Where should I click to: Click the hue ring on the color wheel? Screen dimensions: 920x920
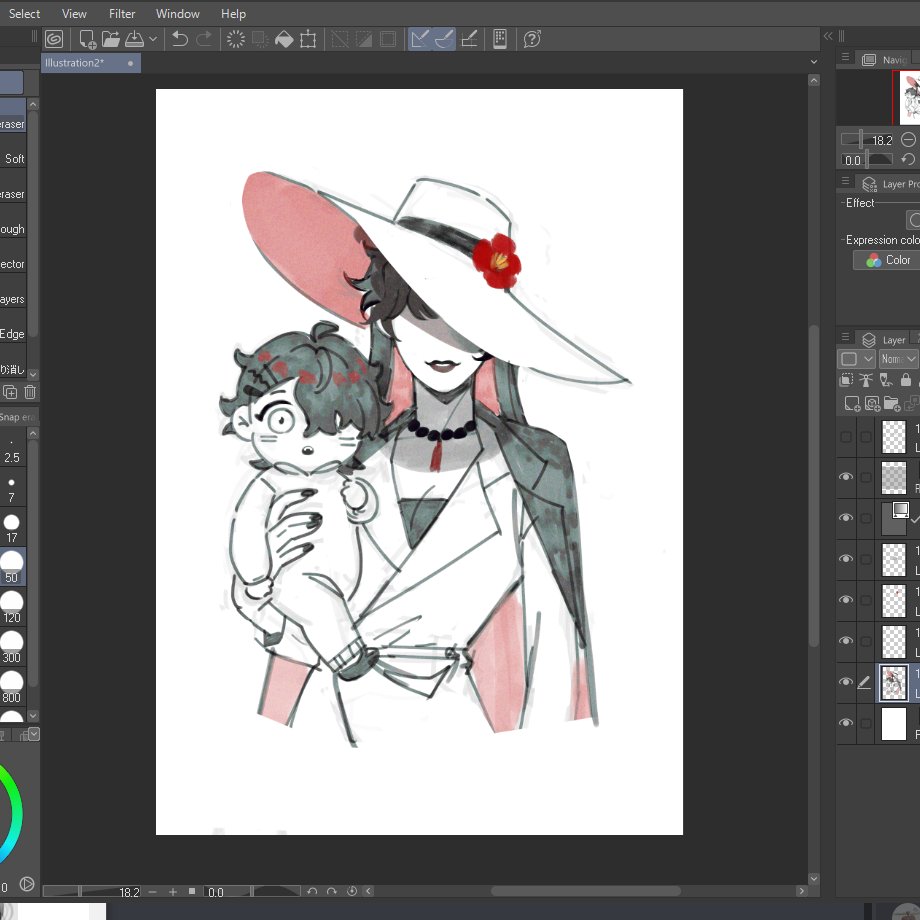[13, 812]
